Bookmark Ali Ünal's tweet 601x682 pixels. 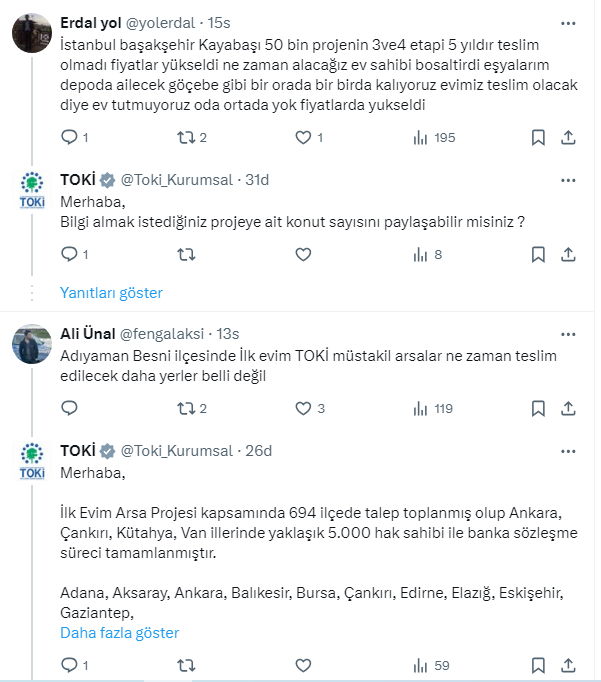click(538, 408)
